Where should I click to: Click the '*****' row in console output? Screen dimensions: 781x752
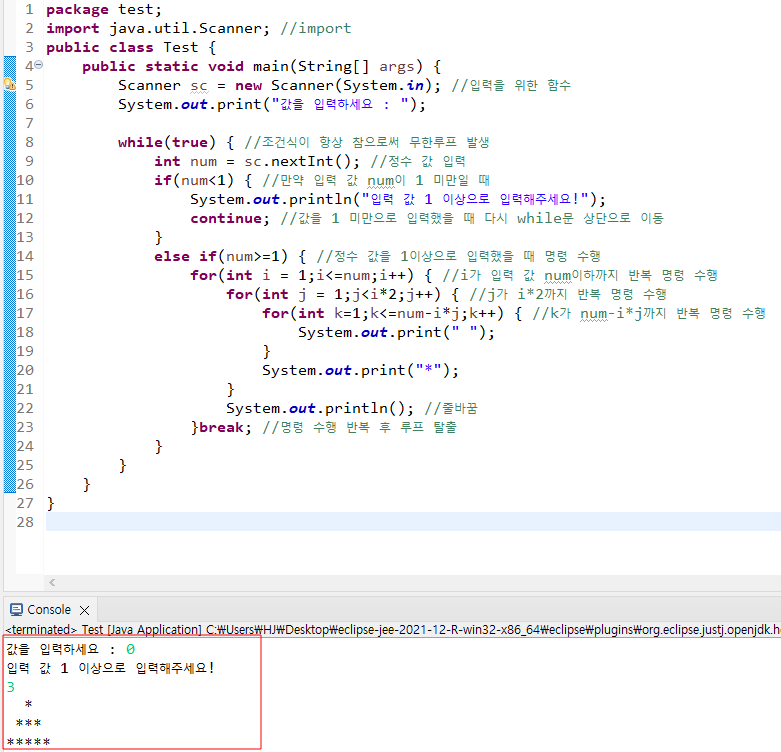pos(28,742)
